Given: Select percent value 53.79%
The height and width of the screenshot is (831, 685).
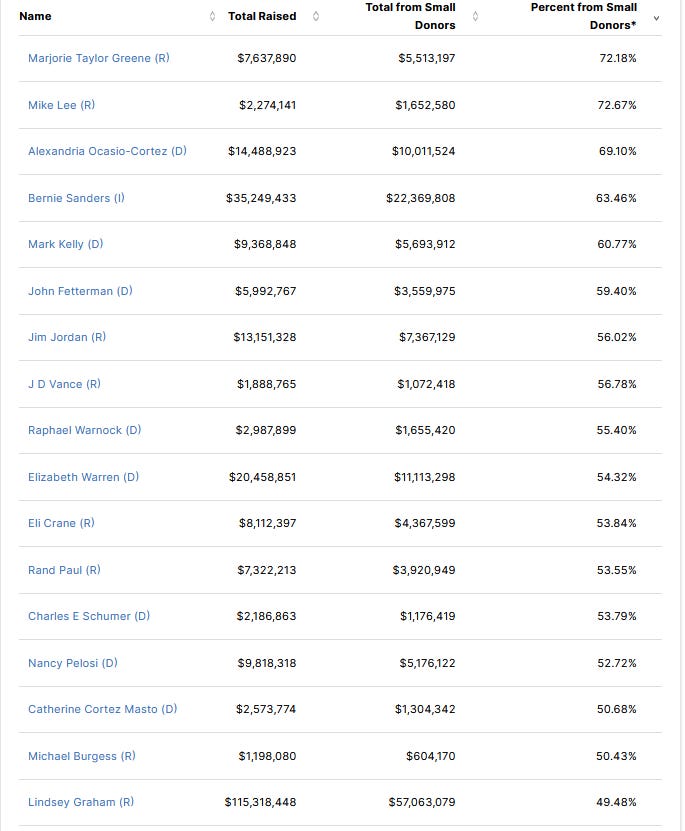Looking at the screenshot, I should pyautogui.click(x=617, y=616).
